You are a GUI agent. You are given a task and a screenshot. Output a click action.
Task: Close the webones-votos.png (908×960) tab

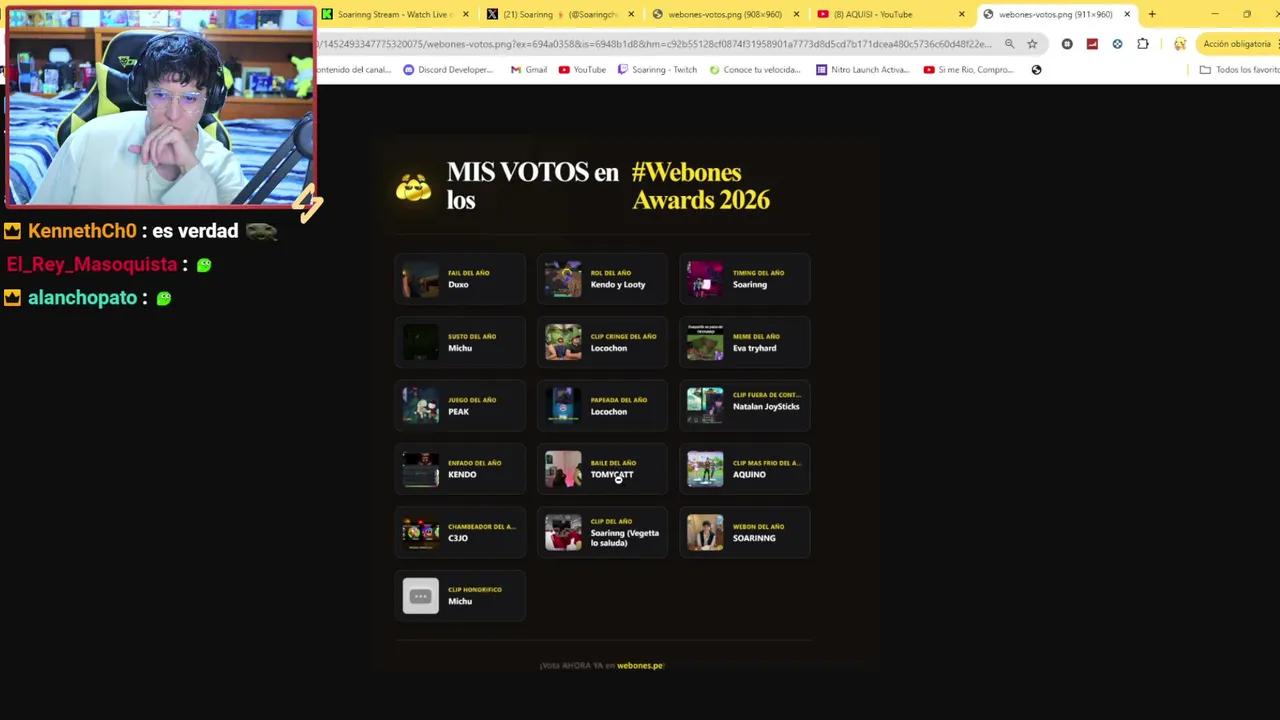796,14
